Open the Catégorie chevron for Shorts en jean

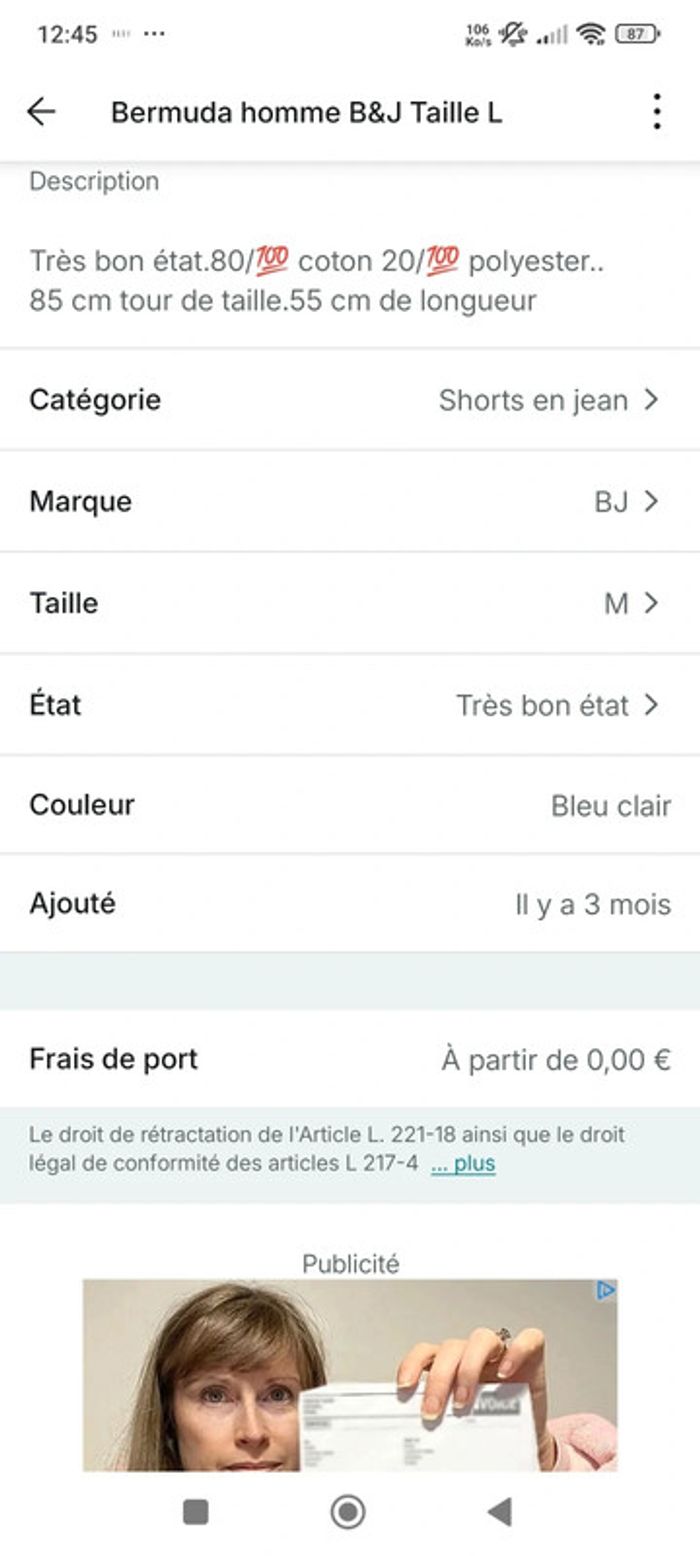[x=652, y=400]
